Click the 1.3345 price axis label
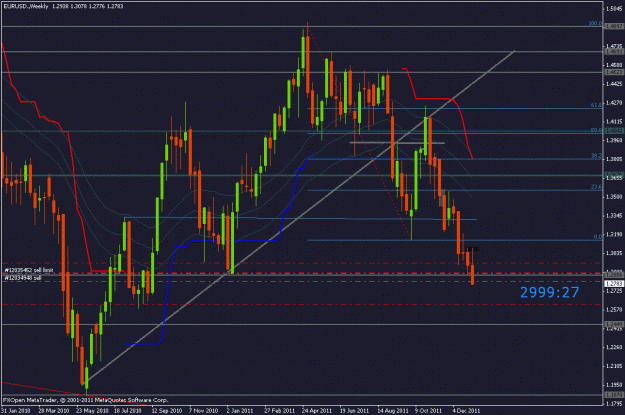Screen dimensions: 625x415 614,215
